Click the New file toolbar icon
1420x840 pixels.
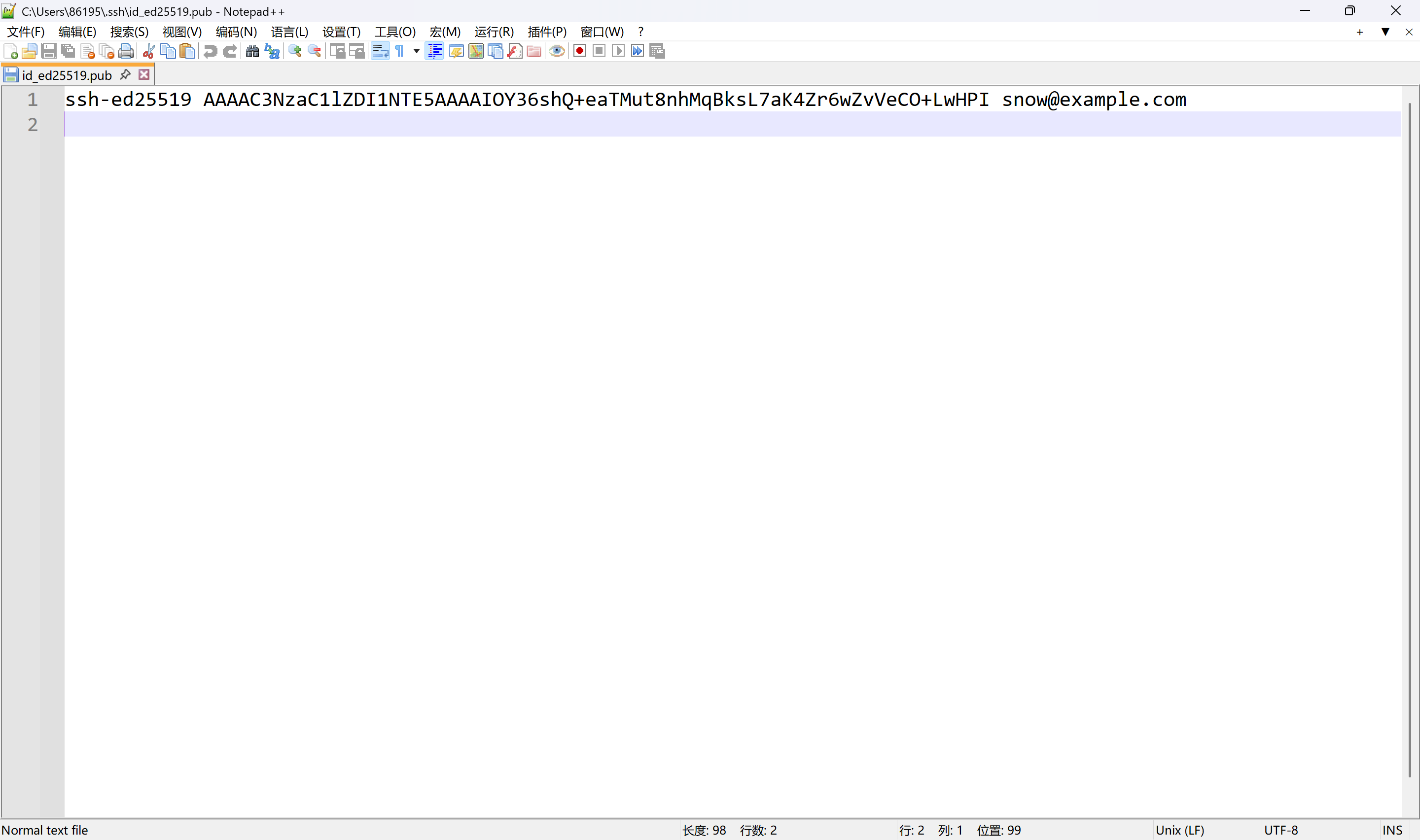point(11,51)
